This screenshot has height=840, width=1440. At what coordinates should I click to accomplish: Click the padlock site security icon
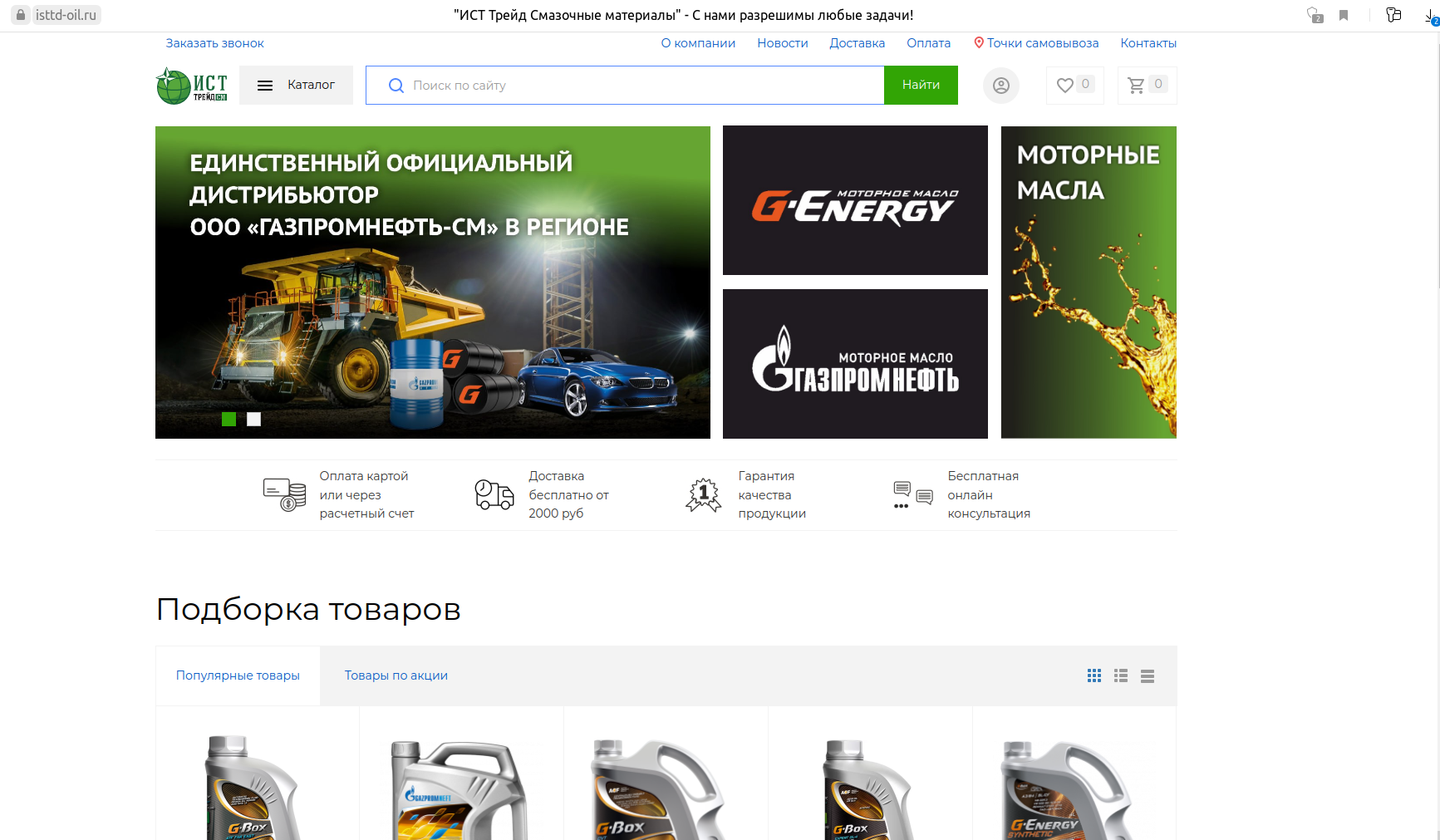coord(21,15)
